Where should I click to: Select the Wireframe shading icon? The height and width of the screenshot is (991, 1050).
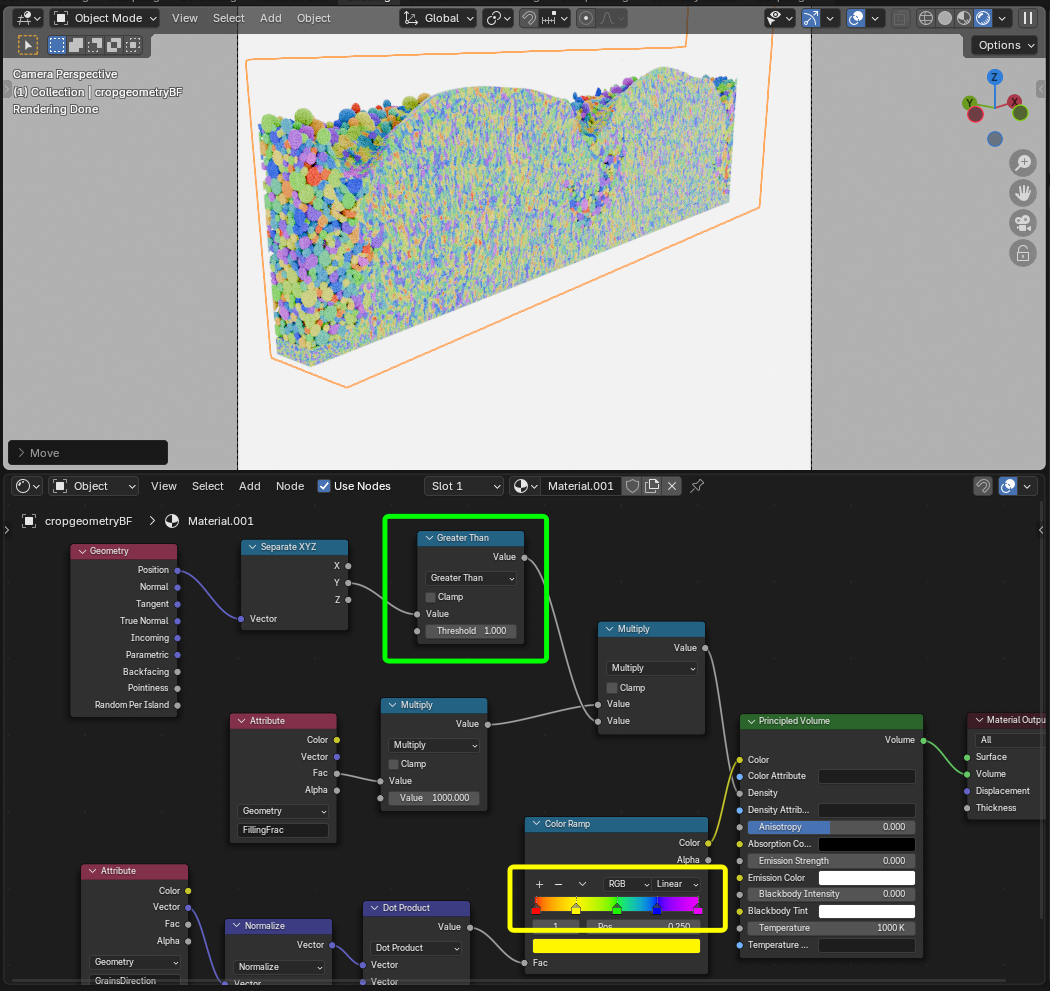coord(925,17)
